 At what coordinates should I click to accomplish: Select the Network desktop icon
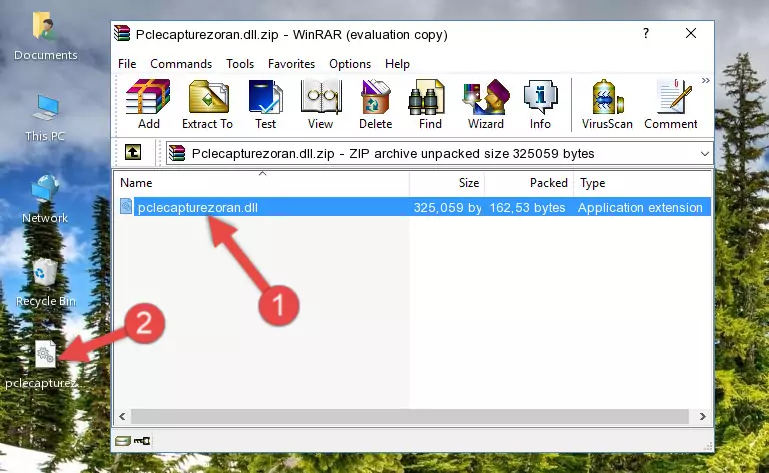point(45,199)
